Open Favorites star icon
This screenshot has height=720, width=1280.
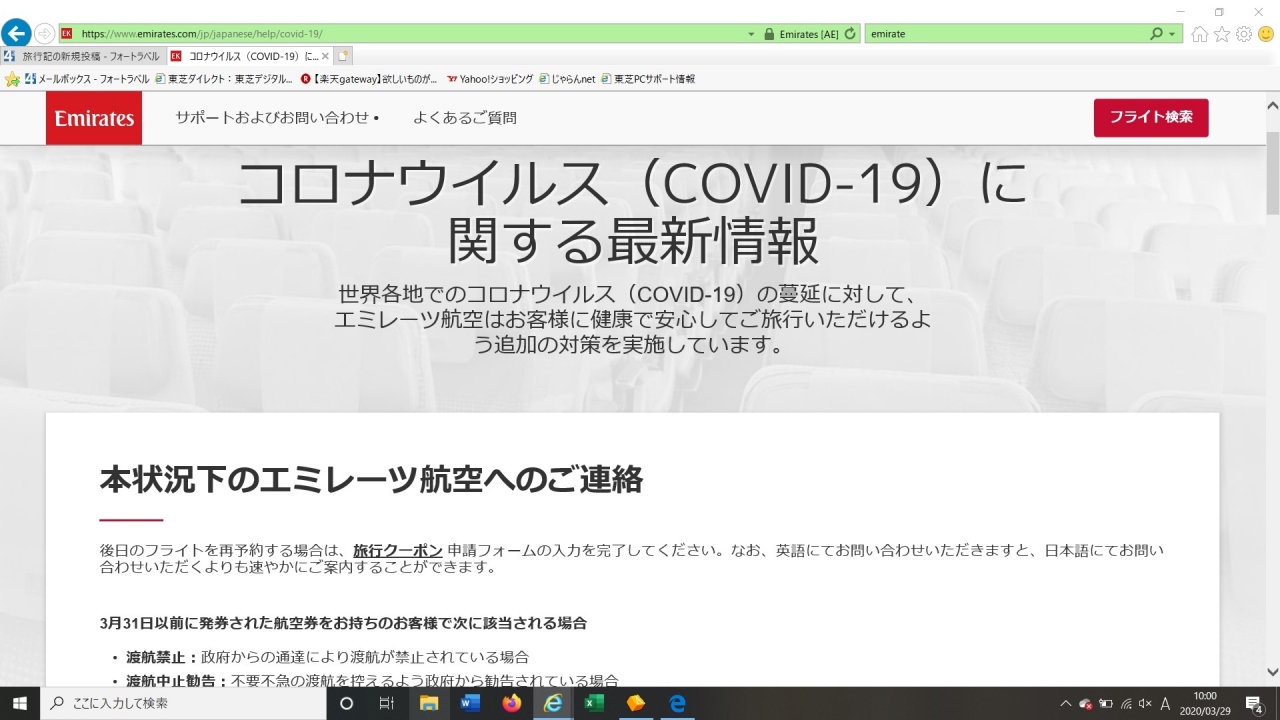pyautogui.click(x=1221, y=34)
